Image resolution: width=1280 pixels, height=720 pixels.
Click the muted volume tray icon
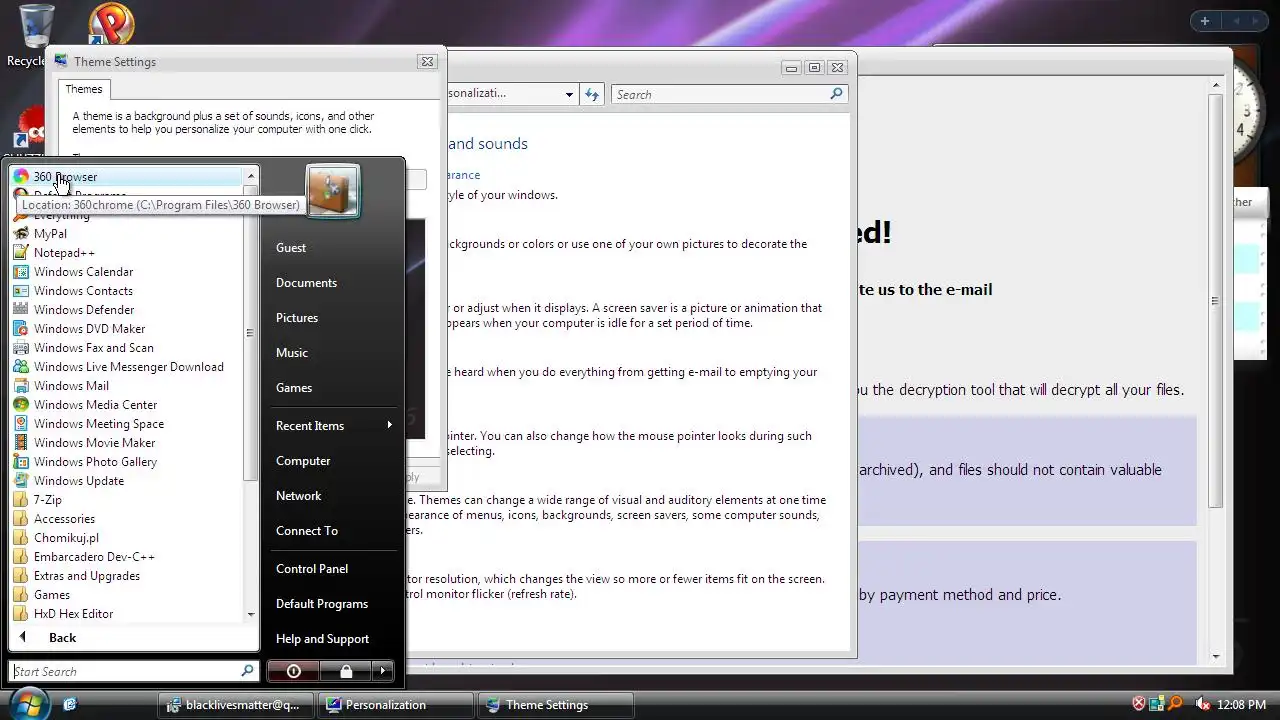click(1203, 704)
